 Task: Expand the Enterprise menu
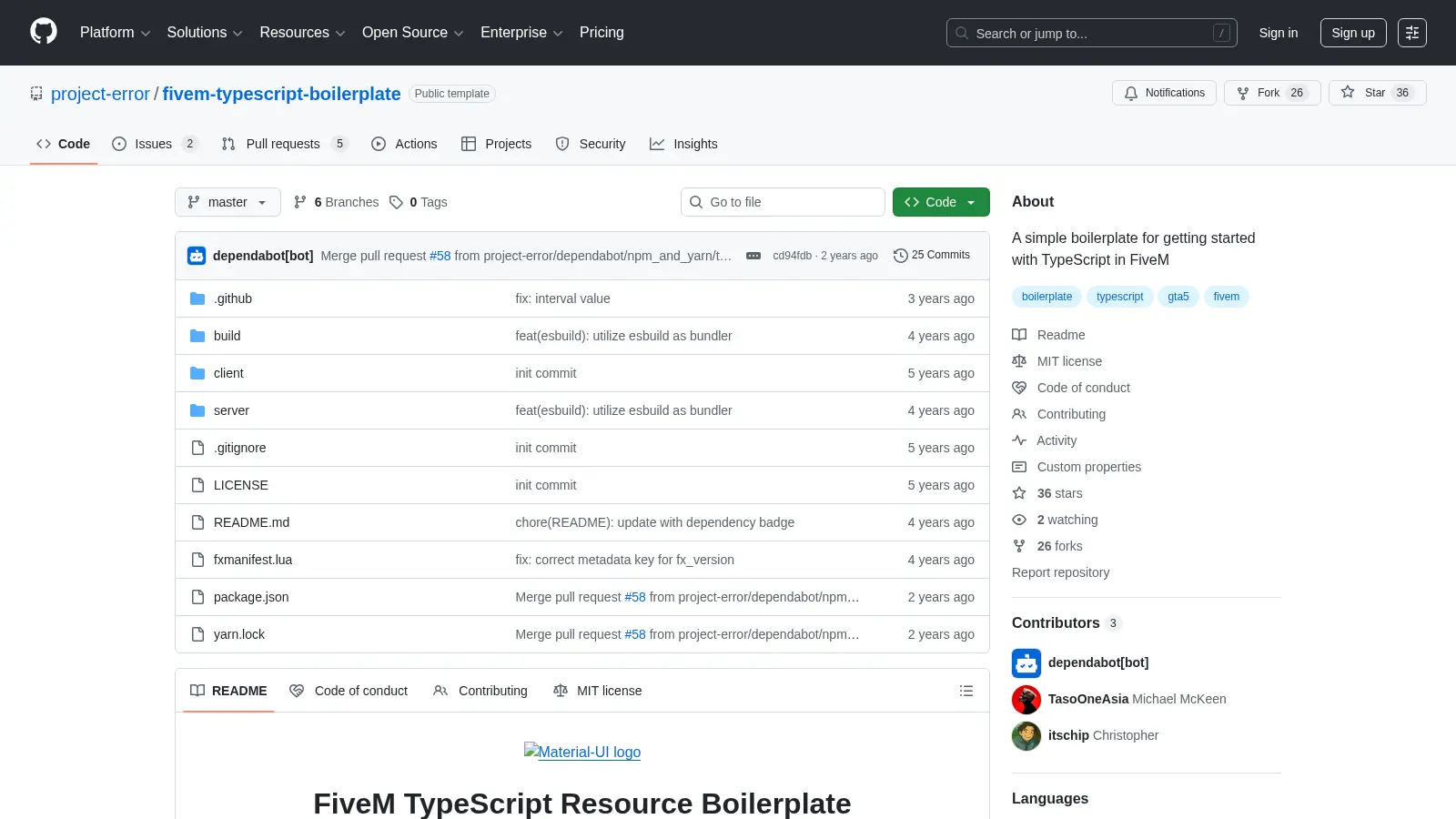tap(521, 33)
